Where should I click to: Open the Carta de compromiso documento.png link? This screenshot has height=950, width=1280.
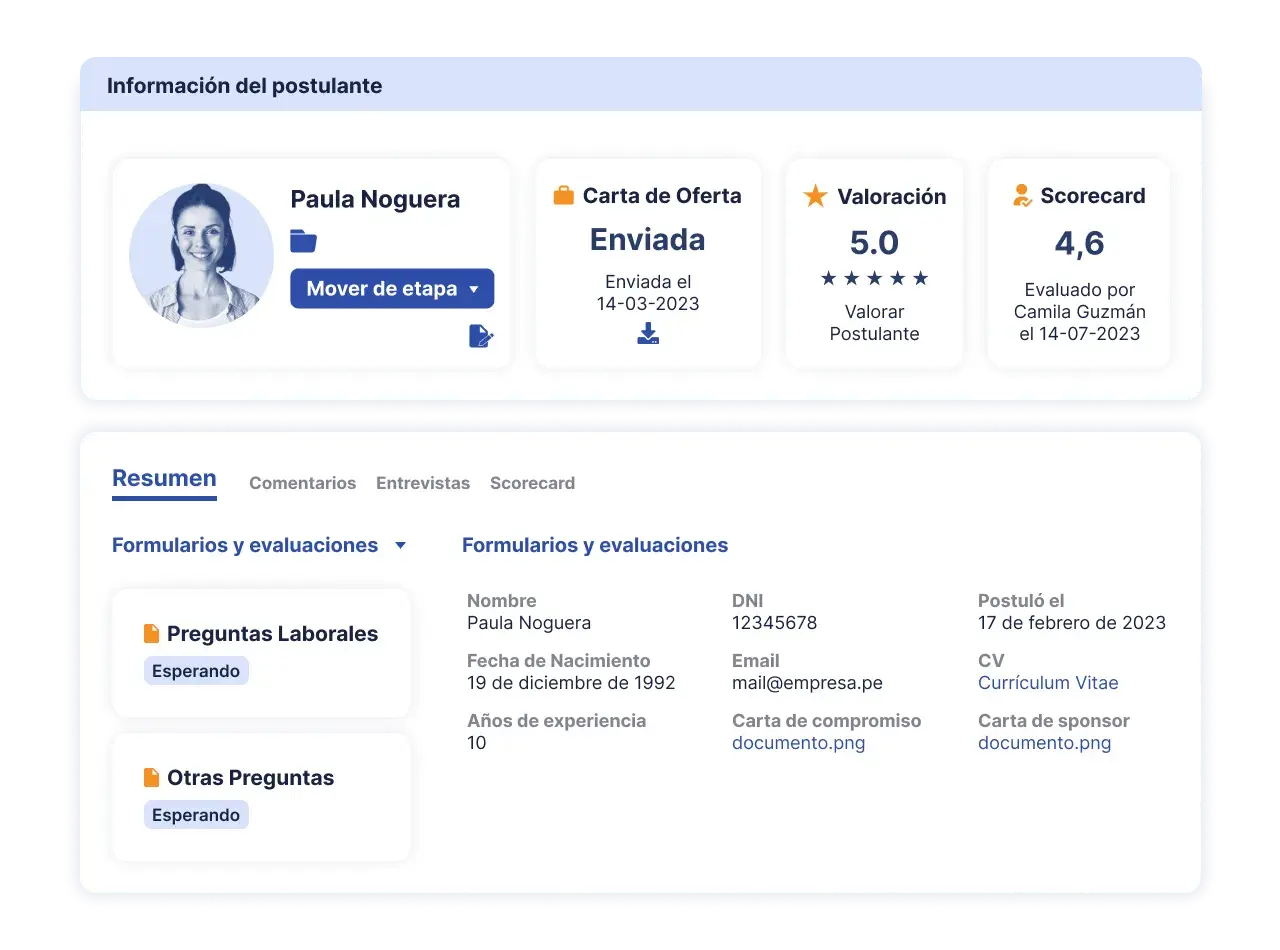coord(798,743)
